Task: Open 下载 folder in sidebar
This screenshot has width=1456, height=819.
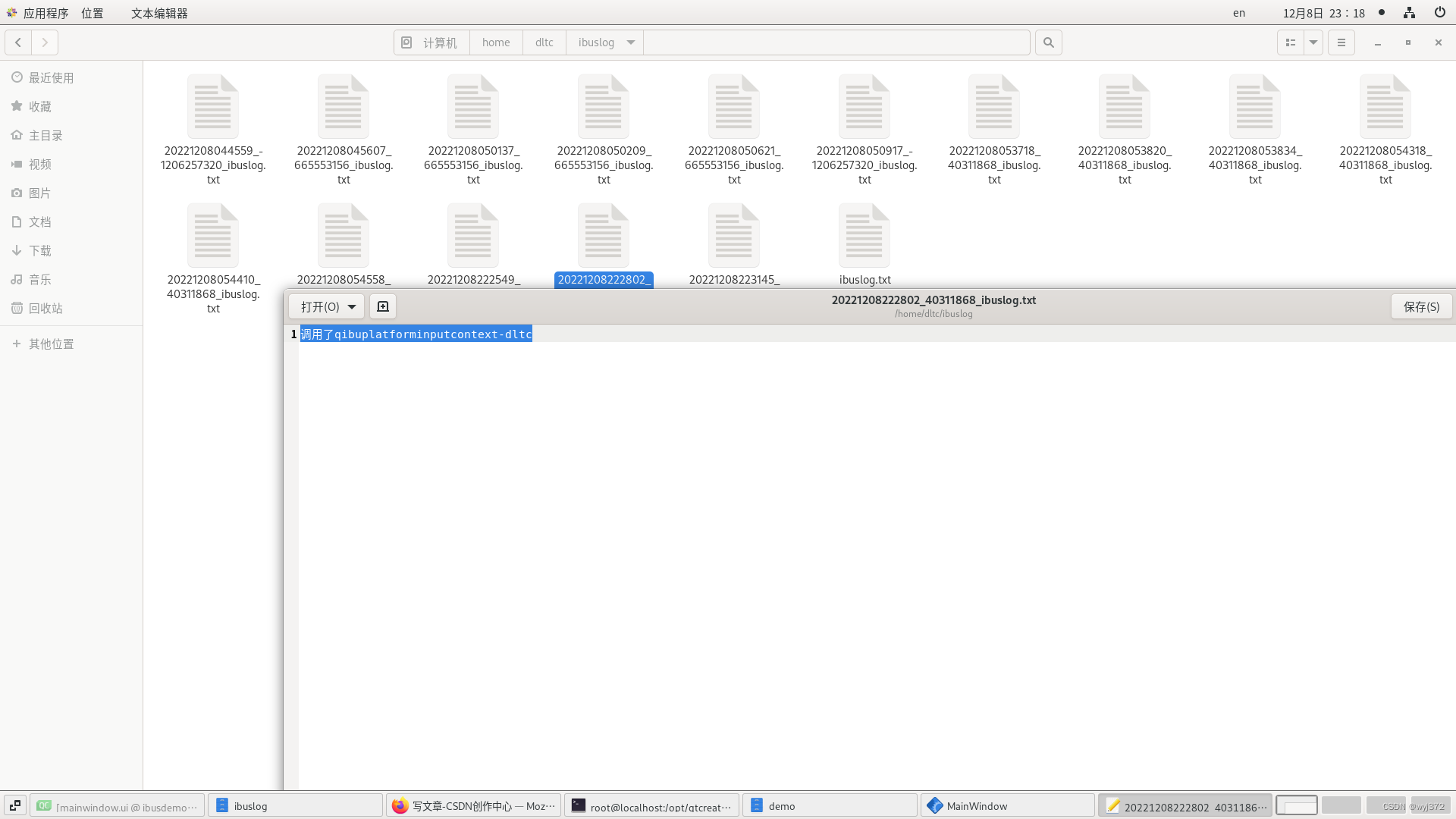Action: click(39, 250)
